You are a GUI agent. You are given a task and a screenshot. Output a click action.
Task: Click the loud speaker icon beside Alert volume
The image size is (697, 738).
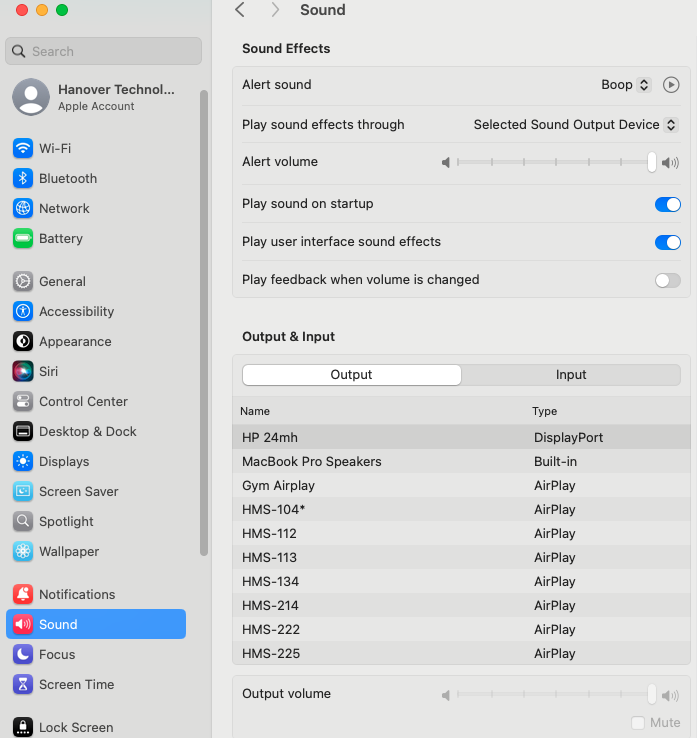pos(670,162)
